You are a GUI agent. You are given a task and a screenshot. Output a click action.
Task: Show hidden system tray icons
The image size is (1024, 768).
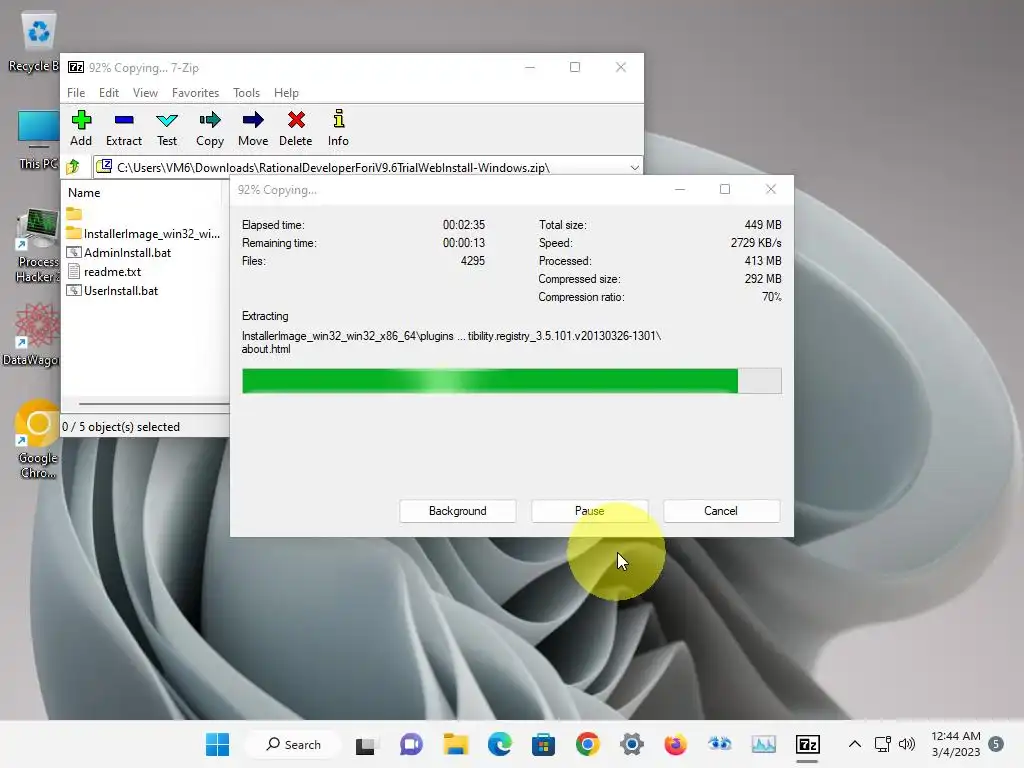[854, 744]
